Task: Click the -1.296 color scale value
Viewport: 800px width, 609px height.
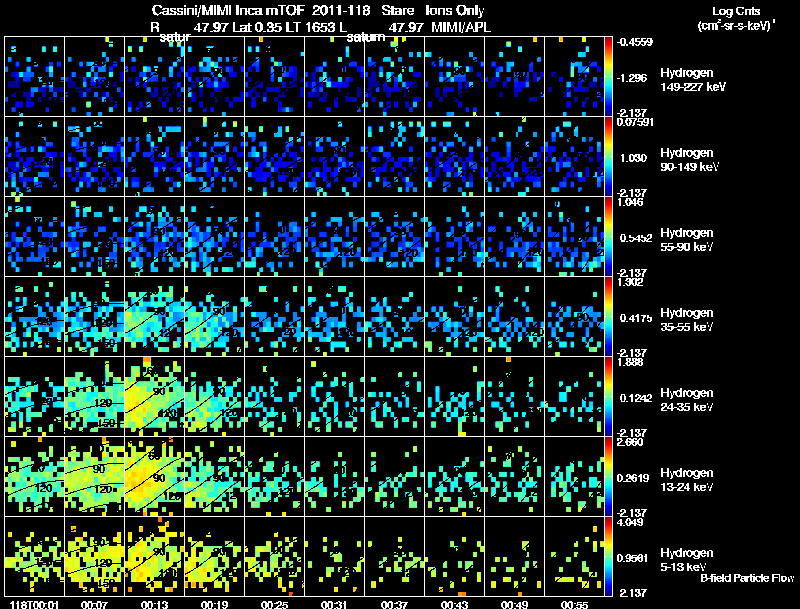Action: (x=633, y=78)
